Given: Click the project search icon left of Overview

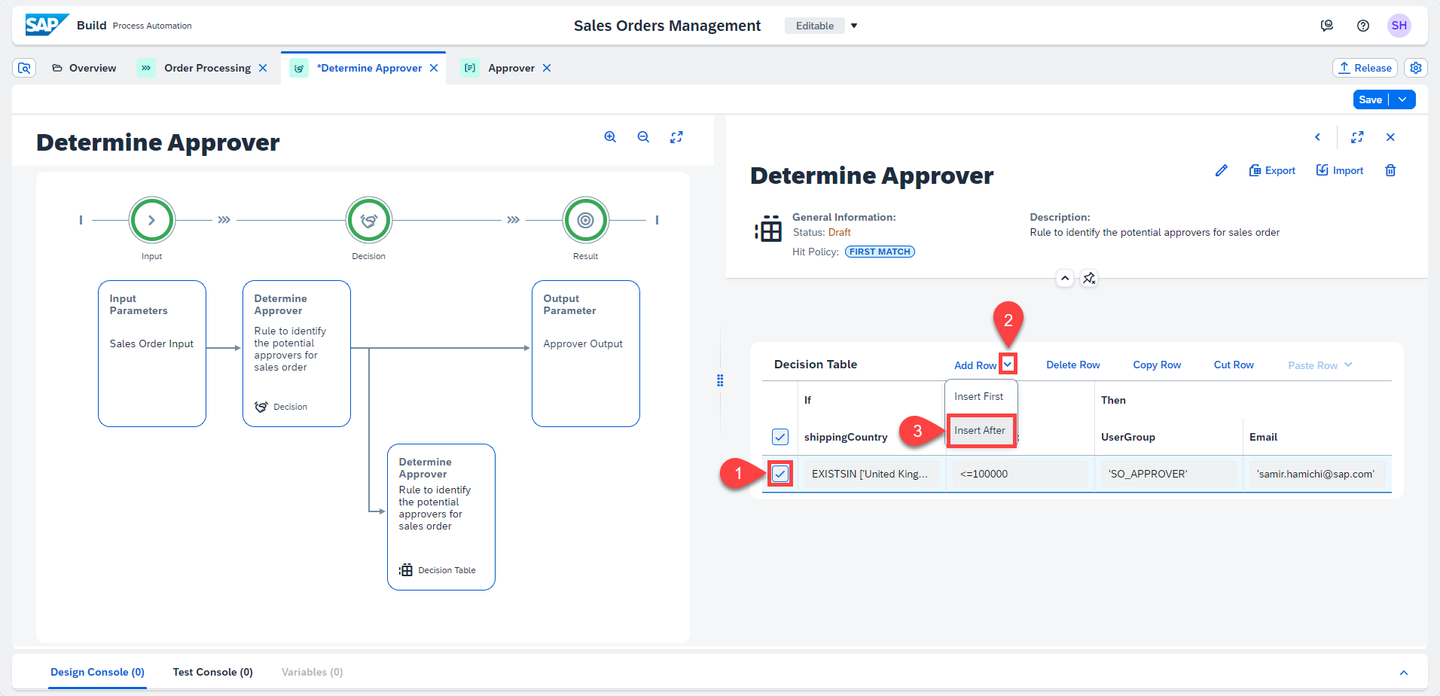Looking at the screenshot, I should click(x=26, y=68).
